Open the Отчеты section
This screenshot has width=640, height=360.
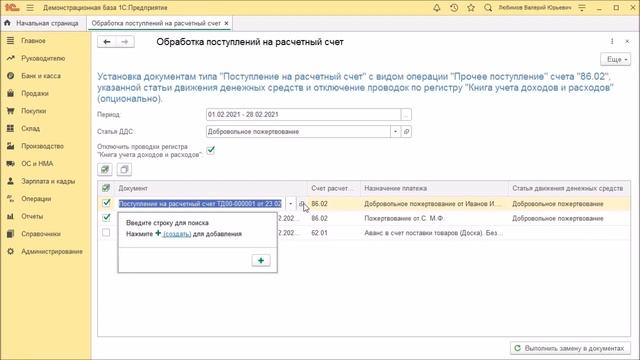coord(32,216)
